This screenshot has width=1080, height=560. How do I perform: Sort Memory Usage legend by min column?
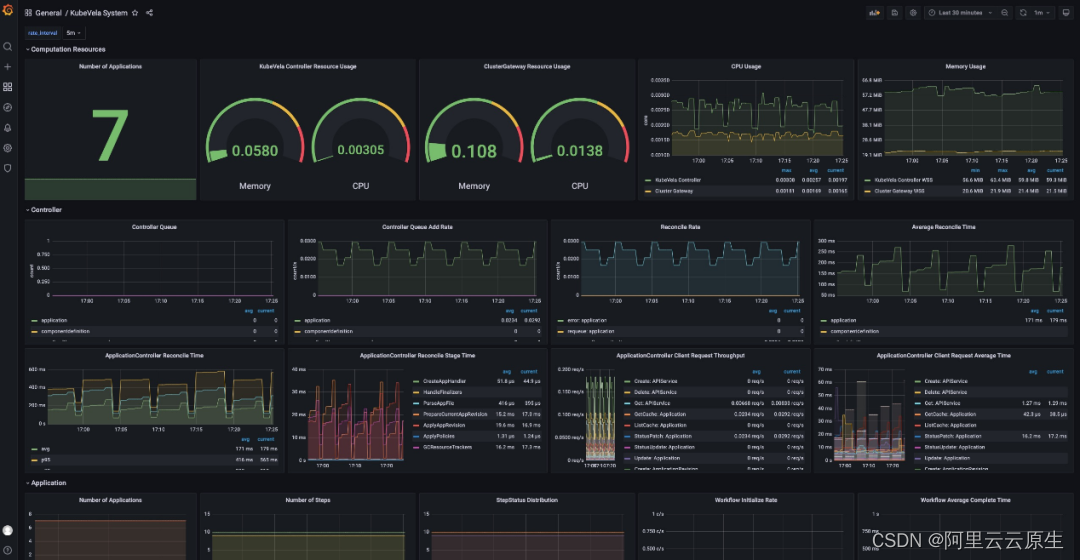[x=975, y=170]
